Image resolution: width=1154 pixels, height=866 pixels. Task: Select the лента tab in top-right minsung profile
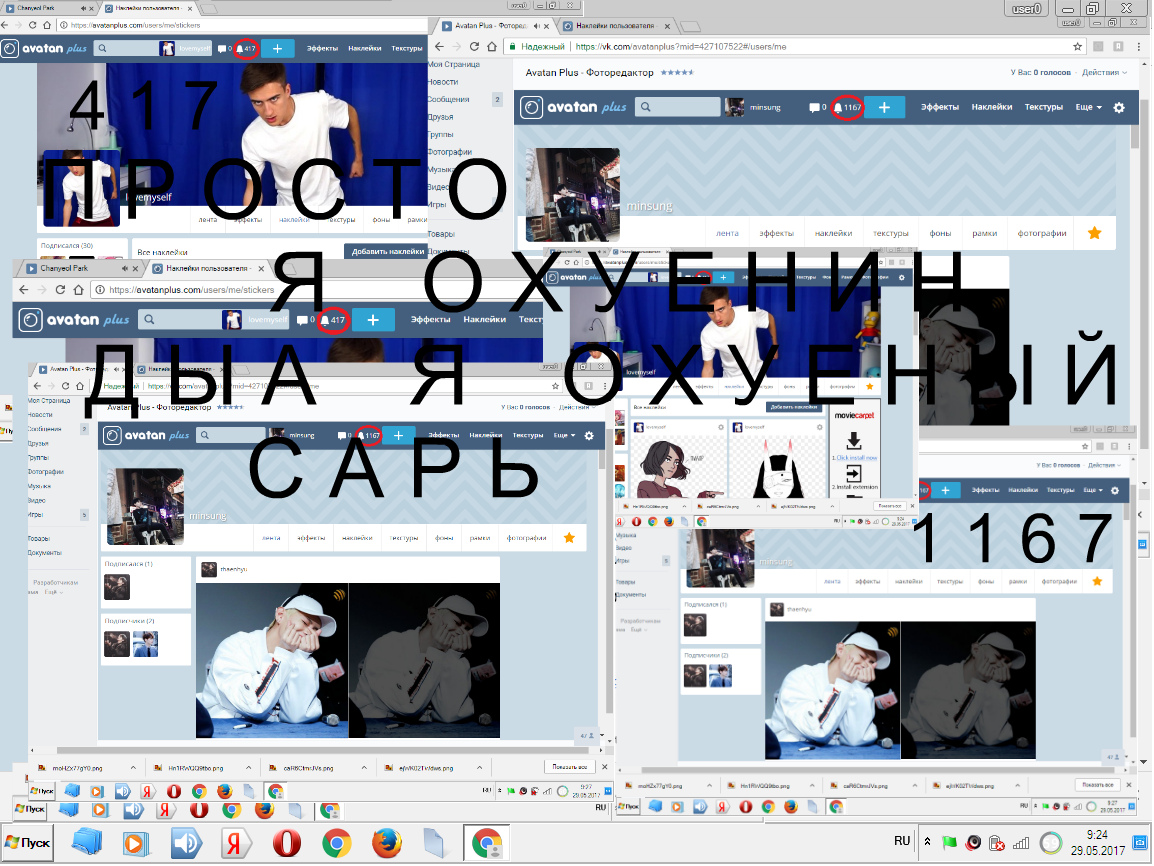[x=727, y=233]
